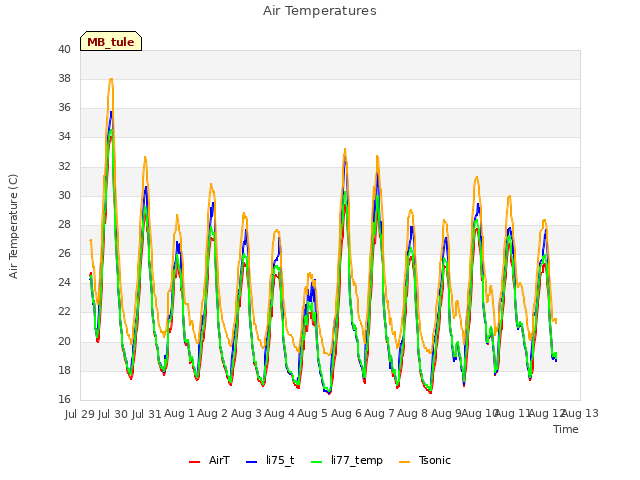The image size is (640, 480).
Task: Click the y-axis value 40
Action: tap(64, 49)
